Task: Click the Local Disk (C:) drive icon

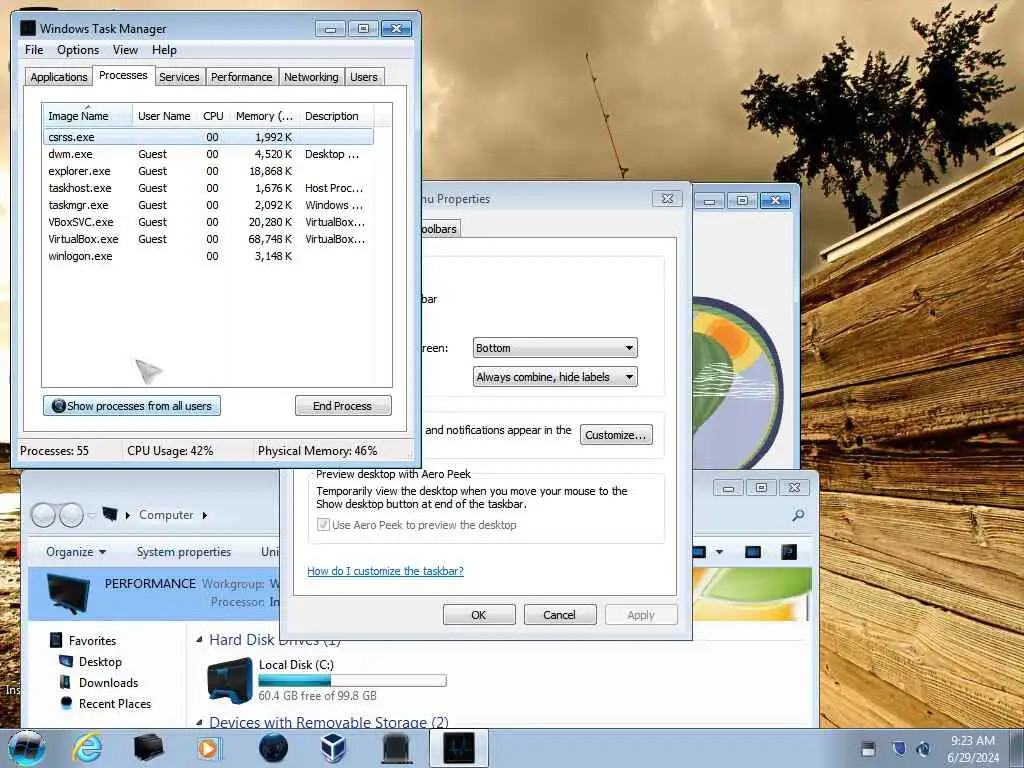Action: click(x=229, y=681)
